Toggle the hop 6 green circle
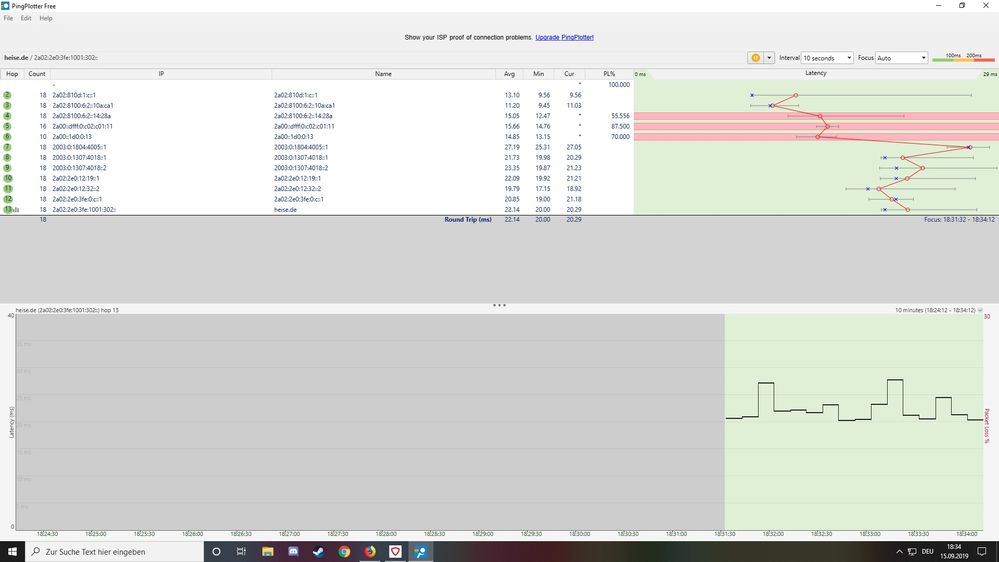999x562 pixels. pos(8,136)
